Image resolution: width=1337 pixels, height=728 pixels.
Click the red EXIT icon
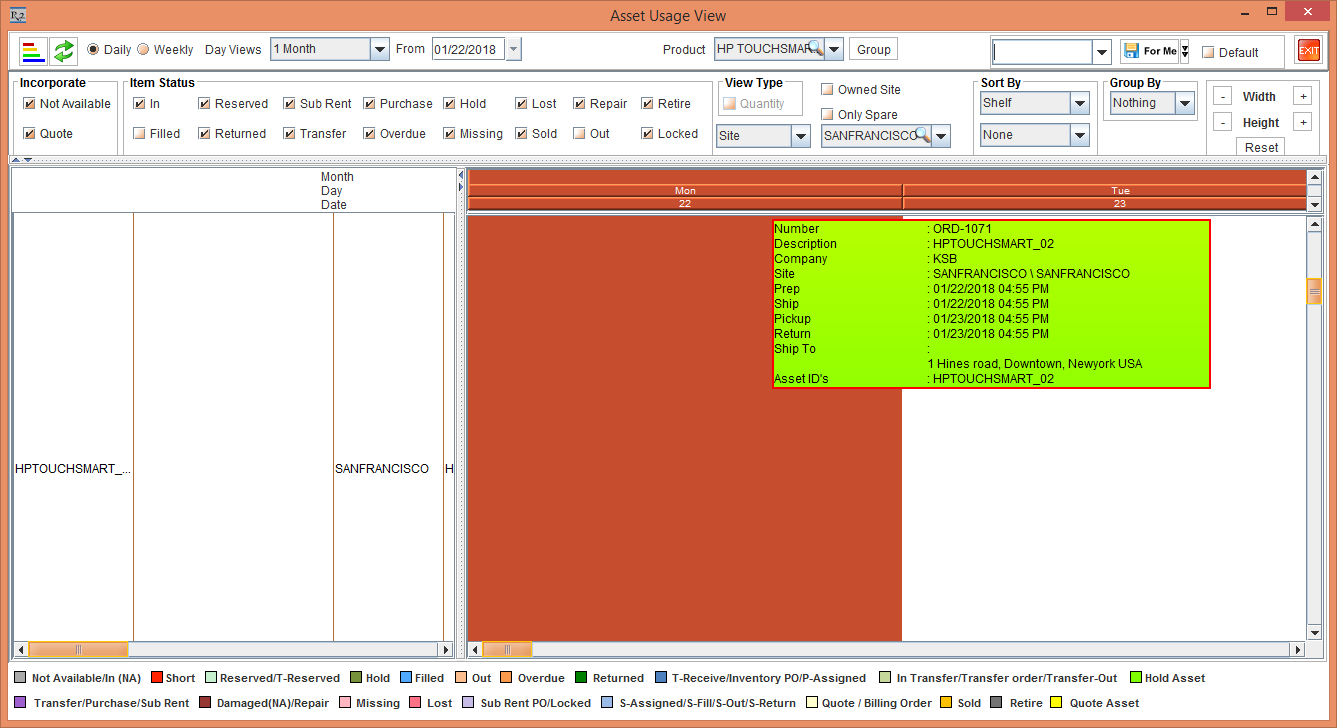coord(1308,51)
